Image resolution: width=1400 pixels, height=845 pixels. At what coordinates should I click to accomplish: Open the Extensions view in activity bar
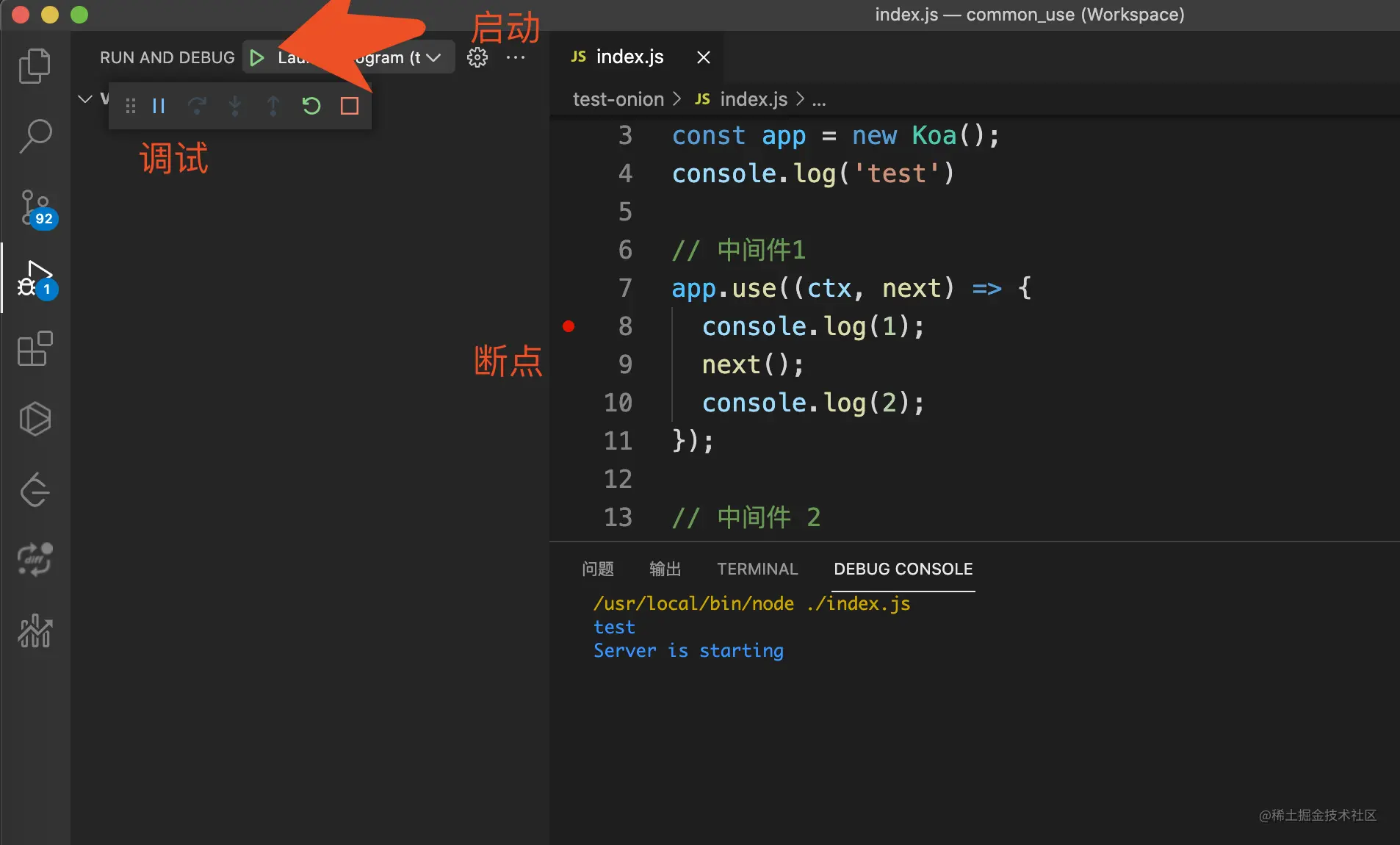[x=35, y=348]
